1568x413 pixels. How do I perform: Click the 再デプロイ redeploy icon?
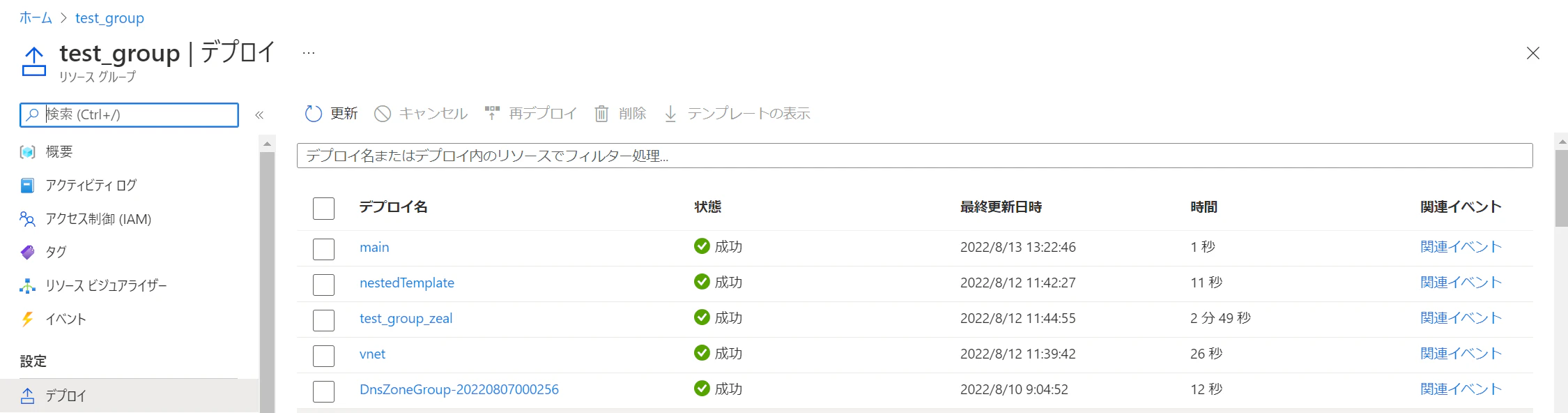(x=493, y=113)
